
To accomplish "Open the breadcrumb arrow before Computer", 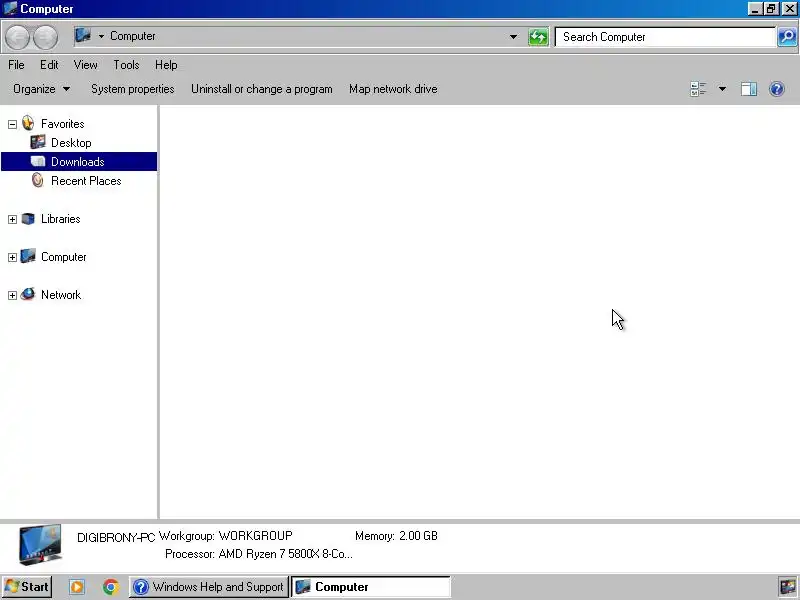I will pos(101,36).
